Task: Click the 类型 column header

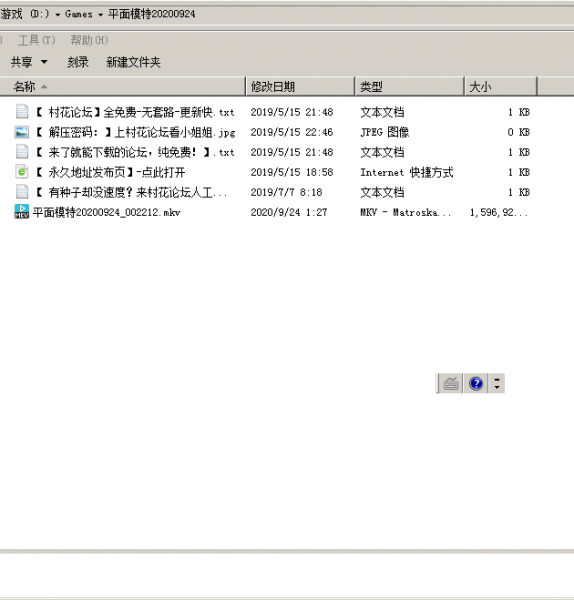Action: click(409, 86)
